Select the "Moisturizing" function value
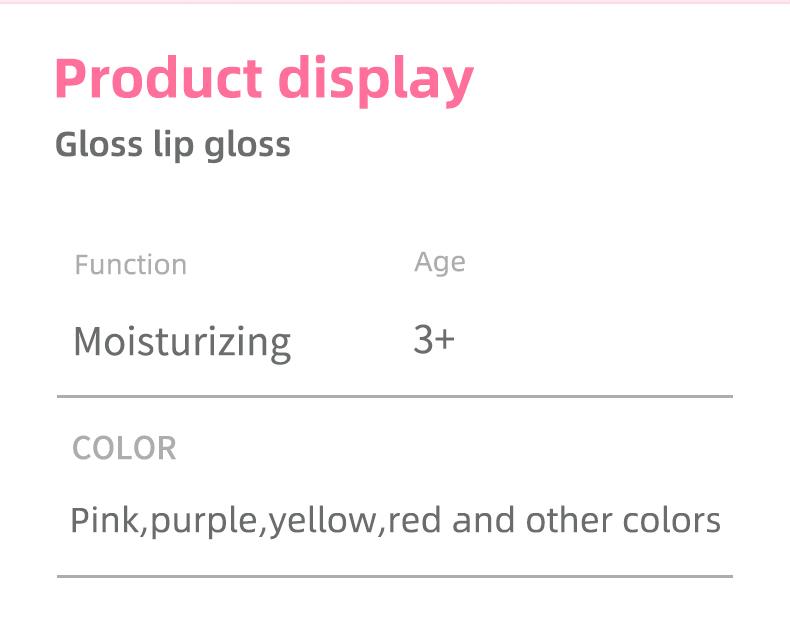Screen dimensions: 790x624 click(x=182, y=342)
